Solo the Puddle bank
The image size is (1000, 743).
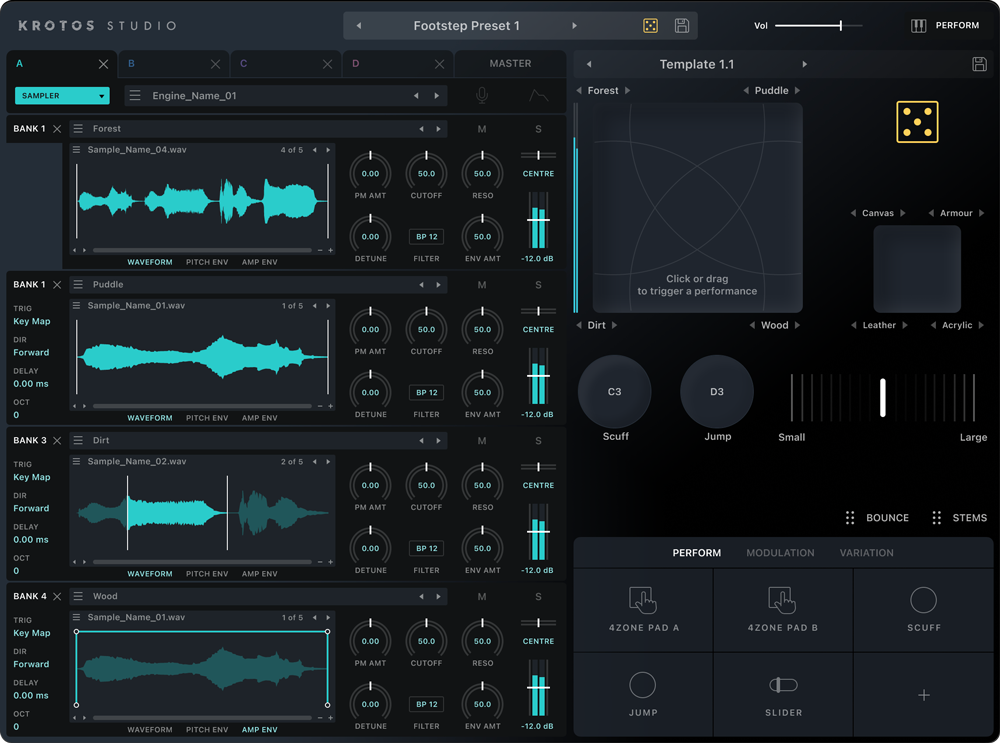tap(538, 285)
